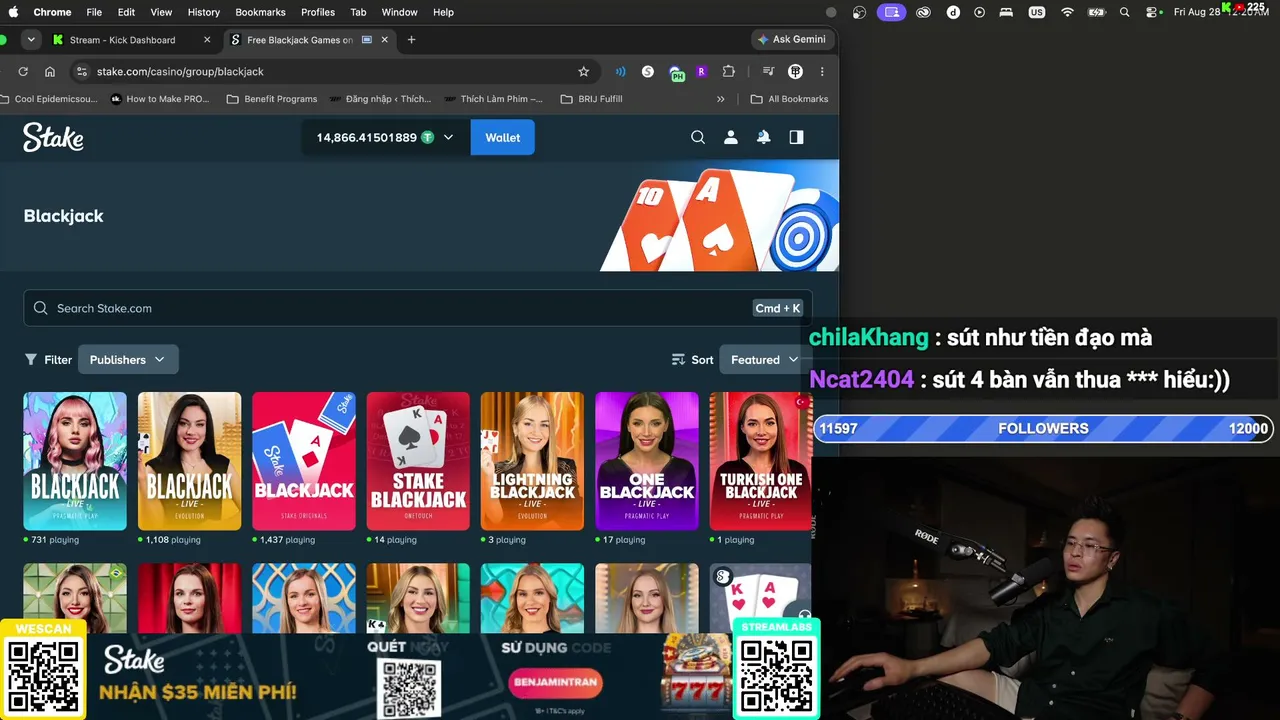Open Wi-Fi status in the menu bar

click(x=1067, y=12)
